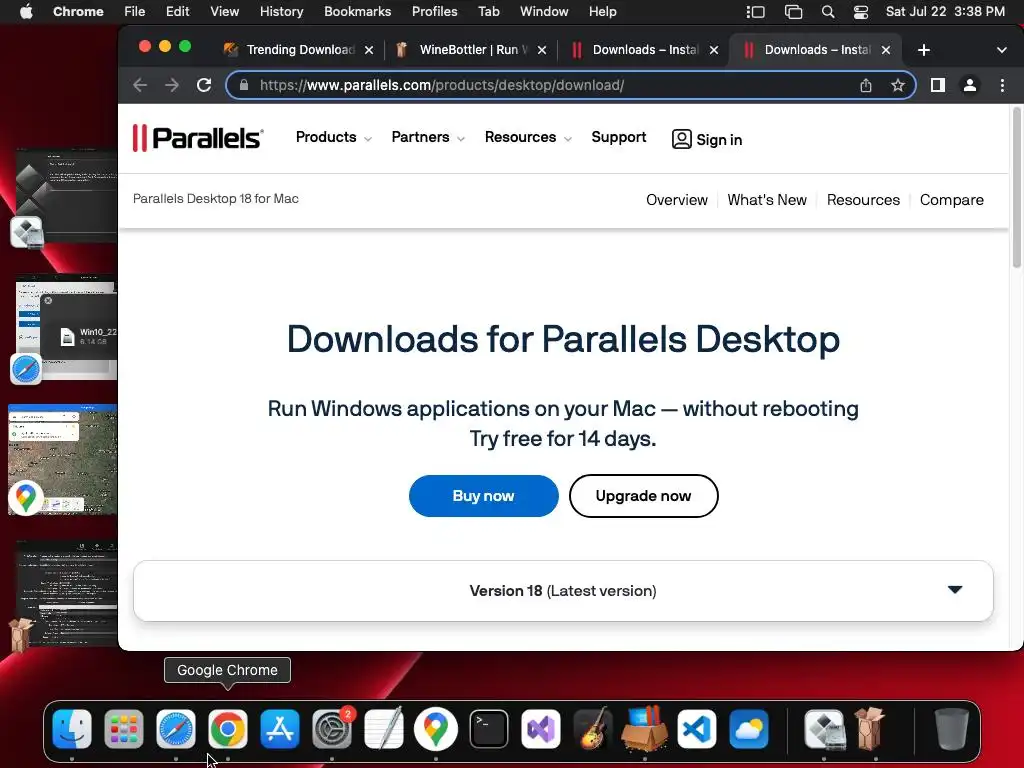Open the Profiles menu

point(434,12)
